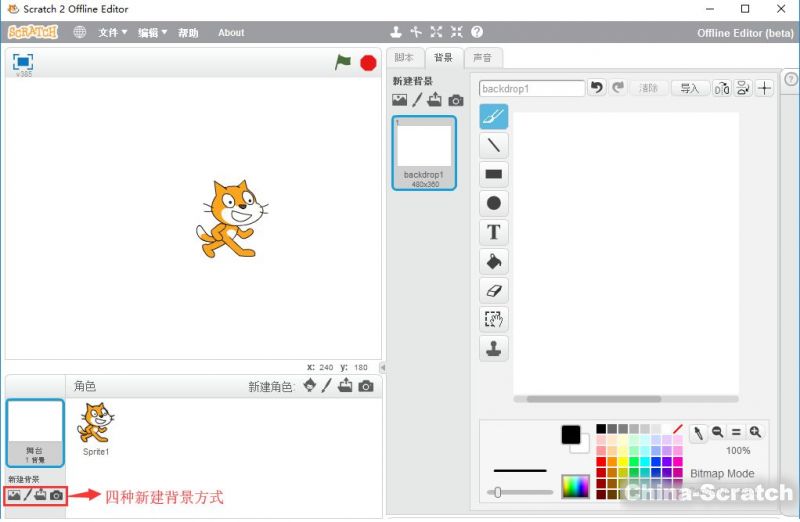This screenshot has height=522, width=800.
Task: Choose the Rectangle shape tool
Action: pyautogui.click(x=494, y=175)
